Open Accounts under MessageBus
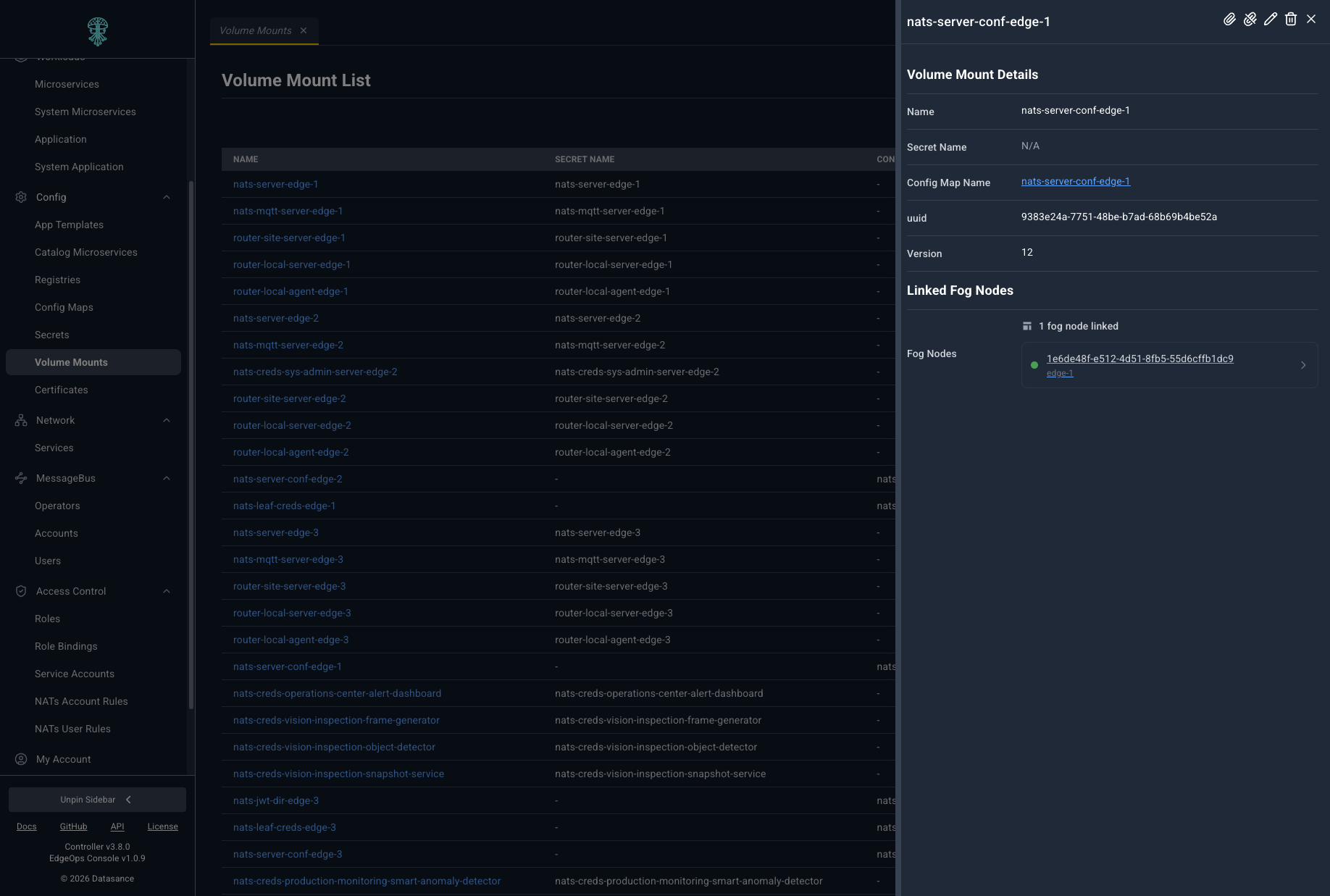Image resolution: width=1330 pixels, height=896 pixels. click(57, 533)
